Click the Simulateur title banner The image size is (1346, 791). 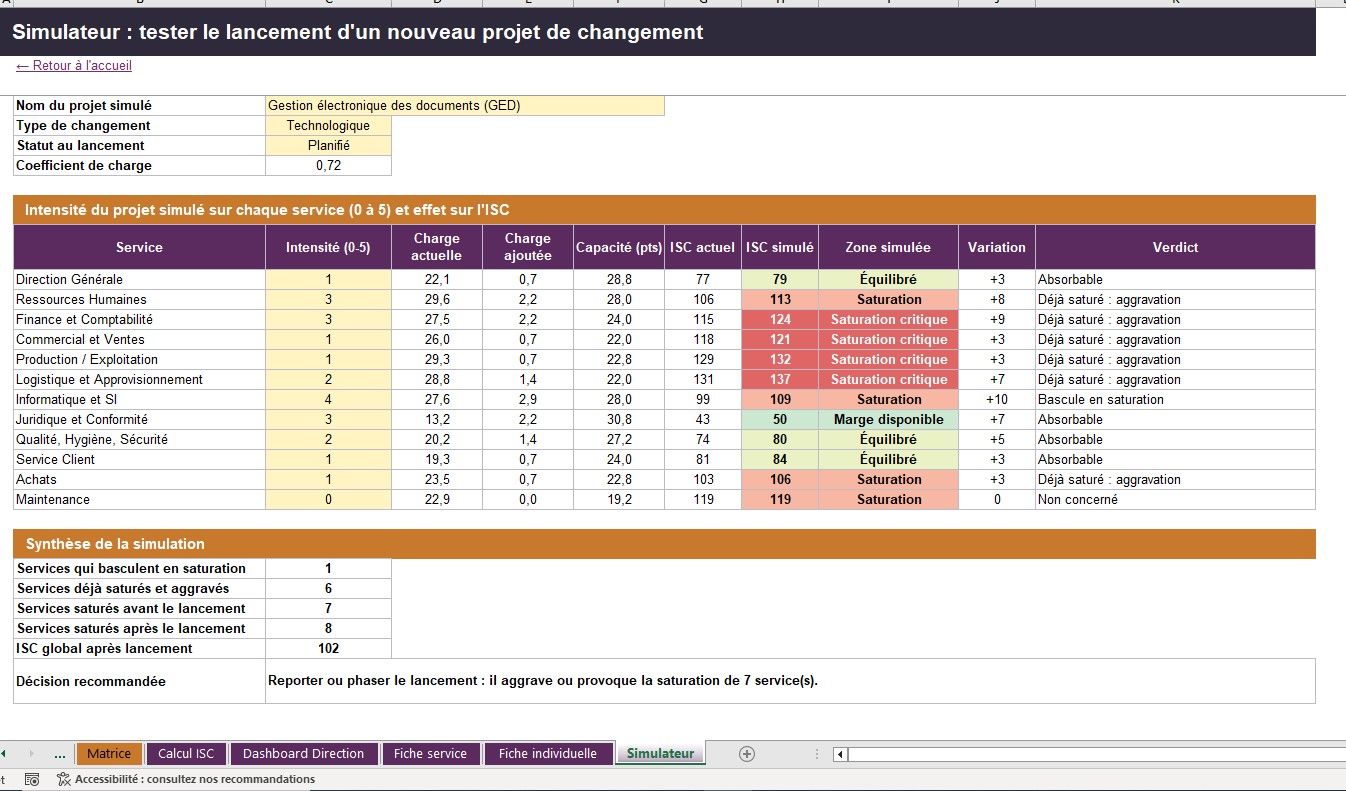[658, 32]
